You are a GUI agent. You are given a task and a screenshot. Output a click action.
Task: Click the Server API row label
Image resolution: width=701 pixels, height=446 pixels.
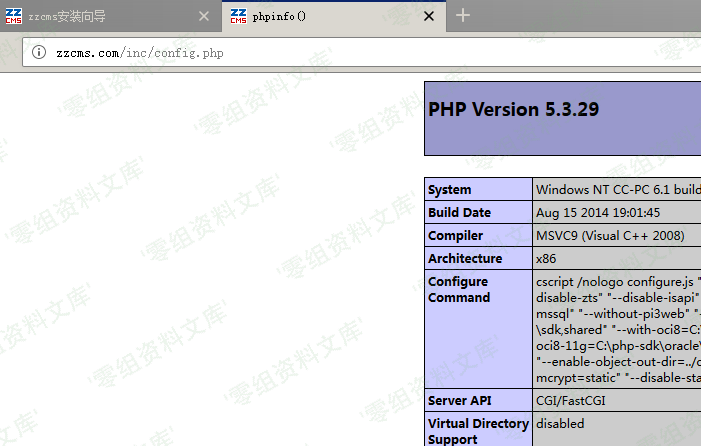[460, 400]
